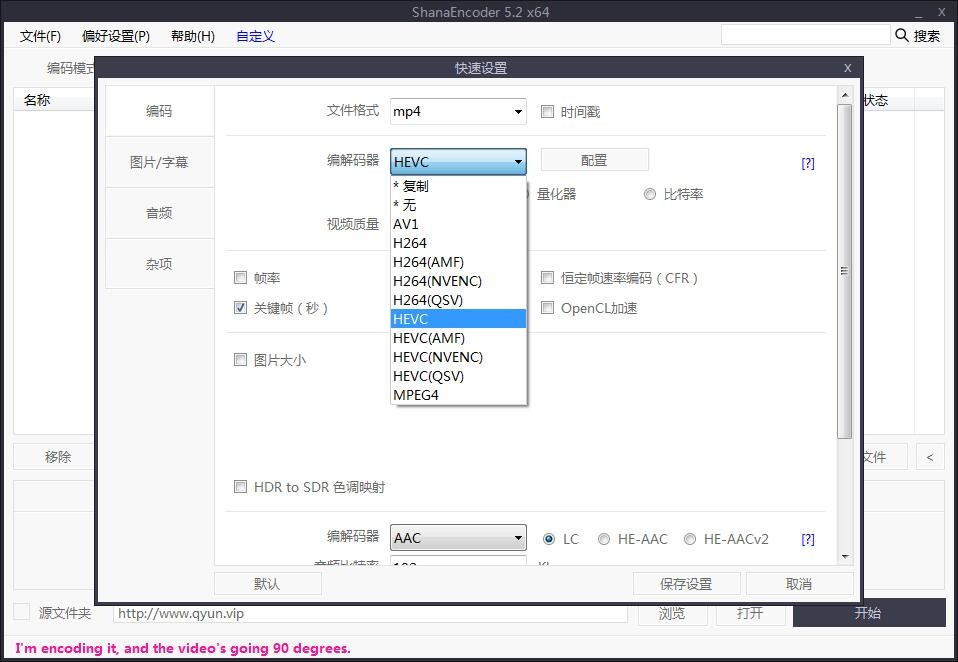Open the picture/subtitle tab
The image size is (958, 662).
159,162
